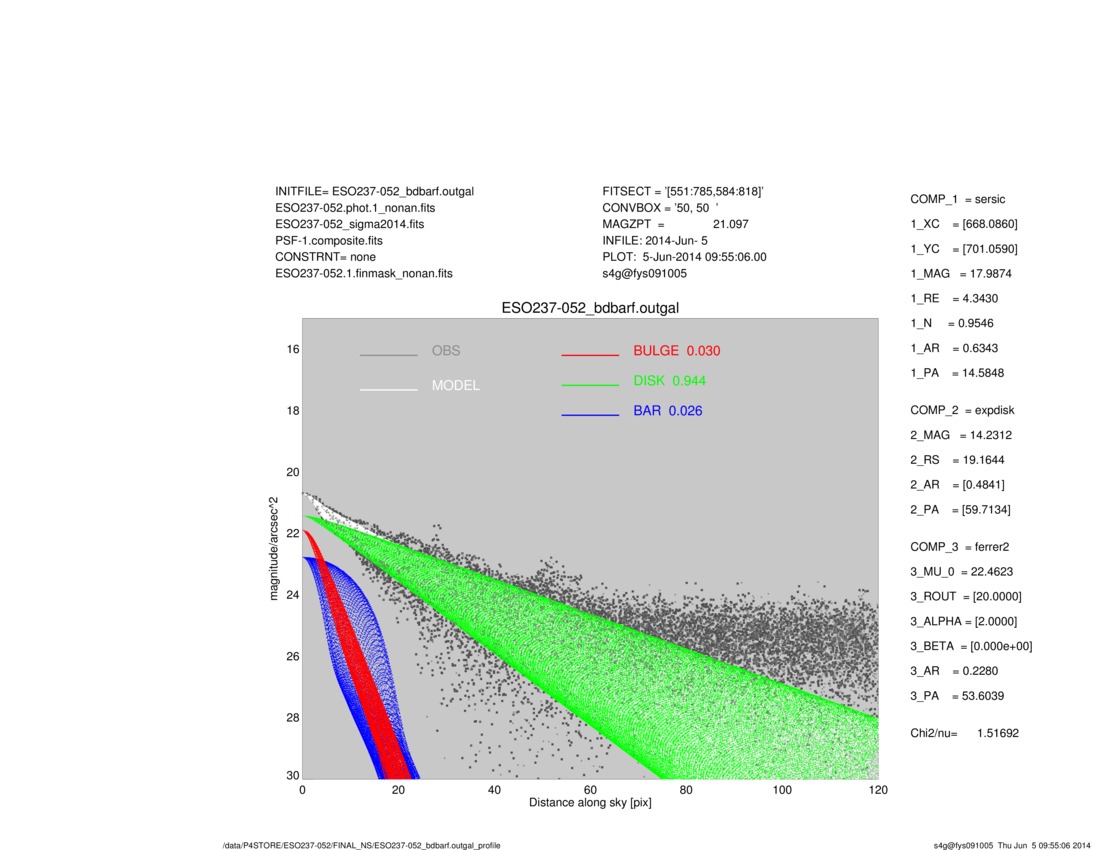
Task: Click the red BULGE 0.030 legend label
Action: point(676,351)
